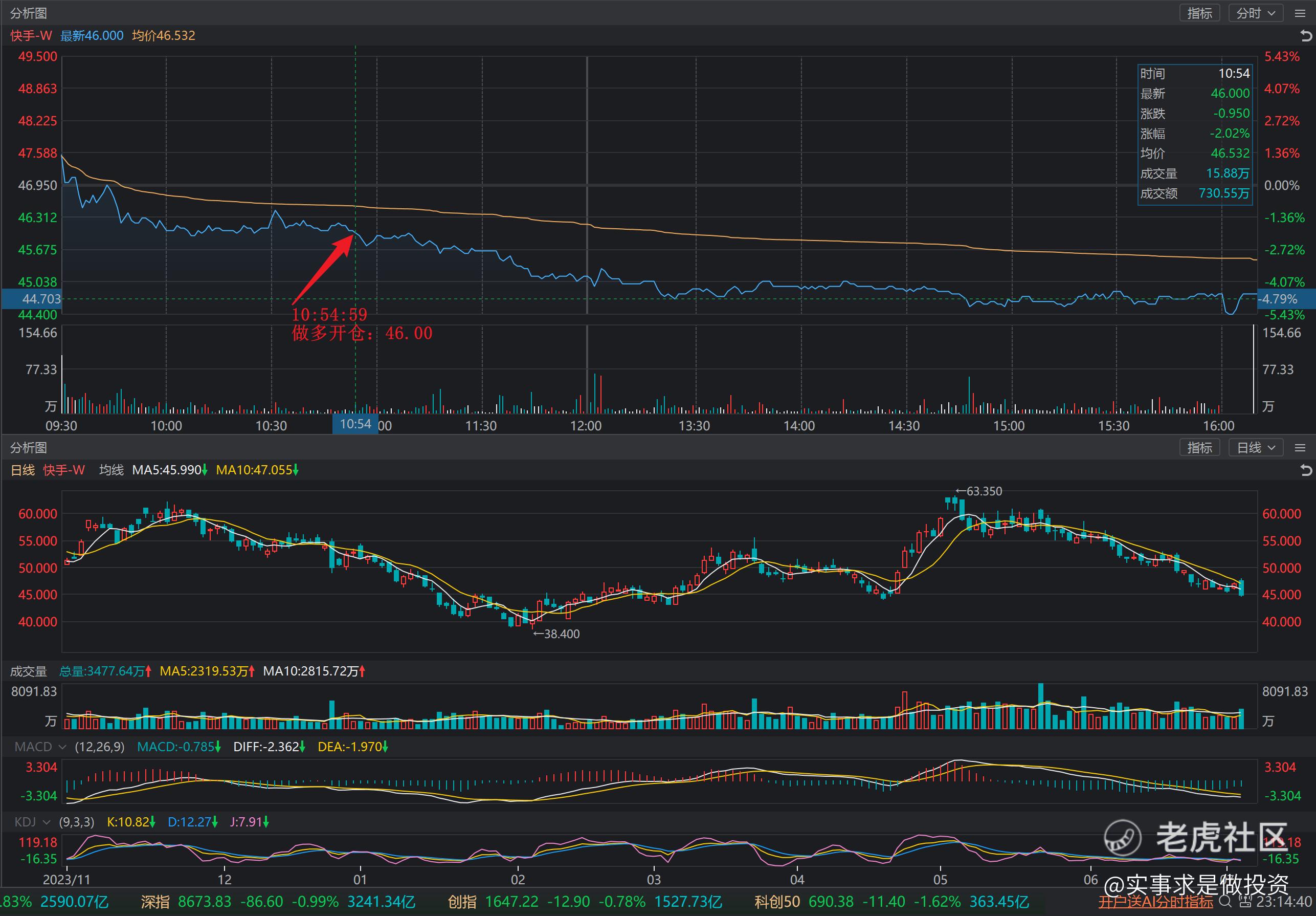The height and width of the screenshot is (916, 1316).
Task: Click the 44.703 price marker on the left axis
Action: [x=31, y=299]
